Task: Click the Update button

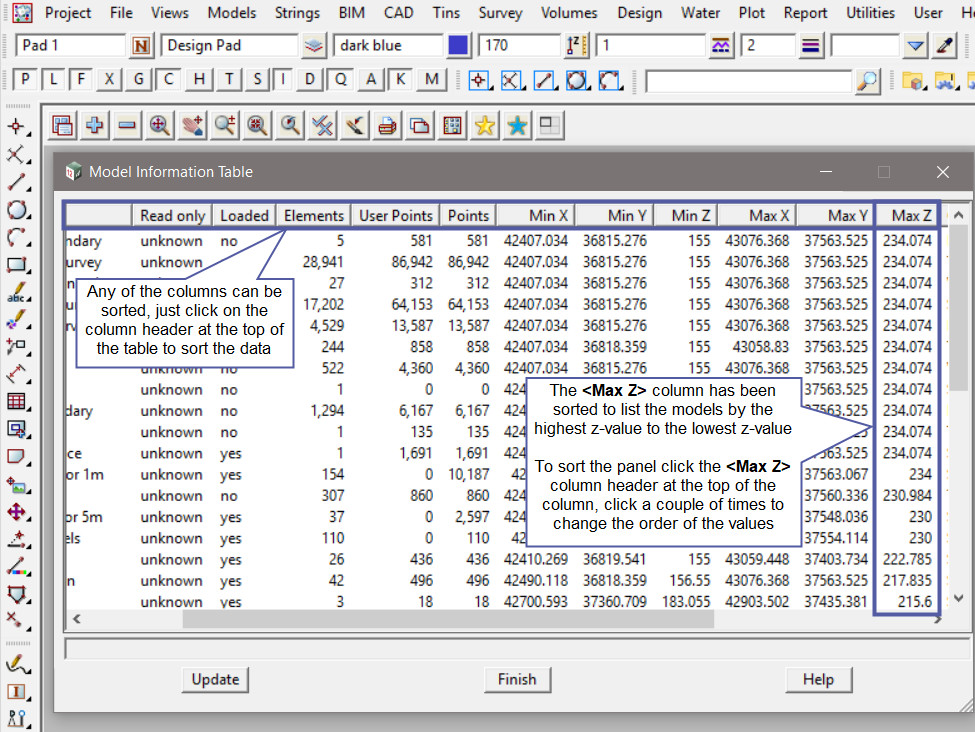Action: click(215, 679)
